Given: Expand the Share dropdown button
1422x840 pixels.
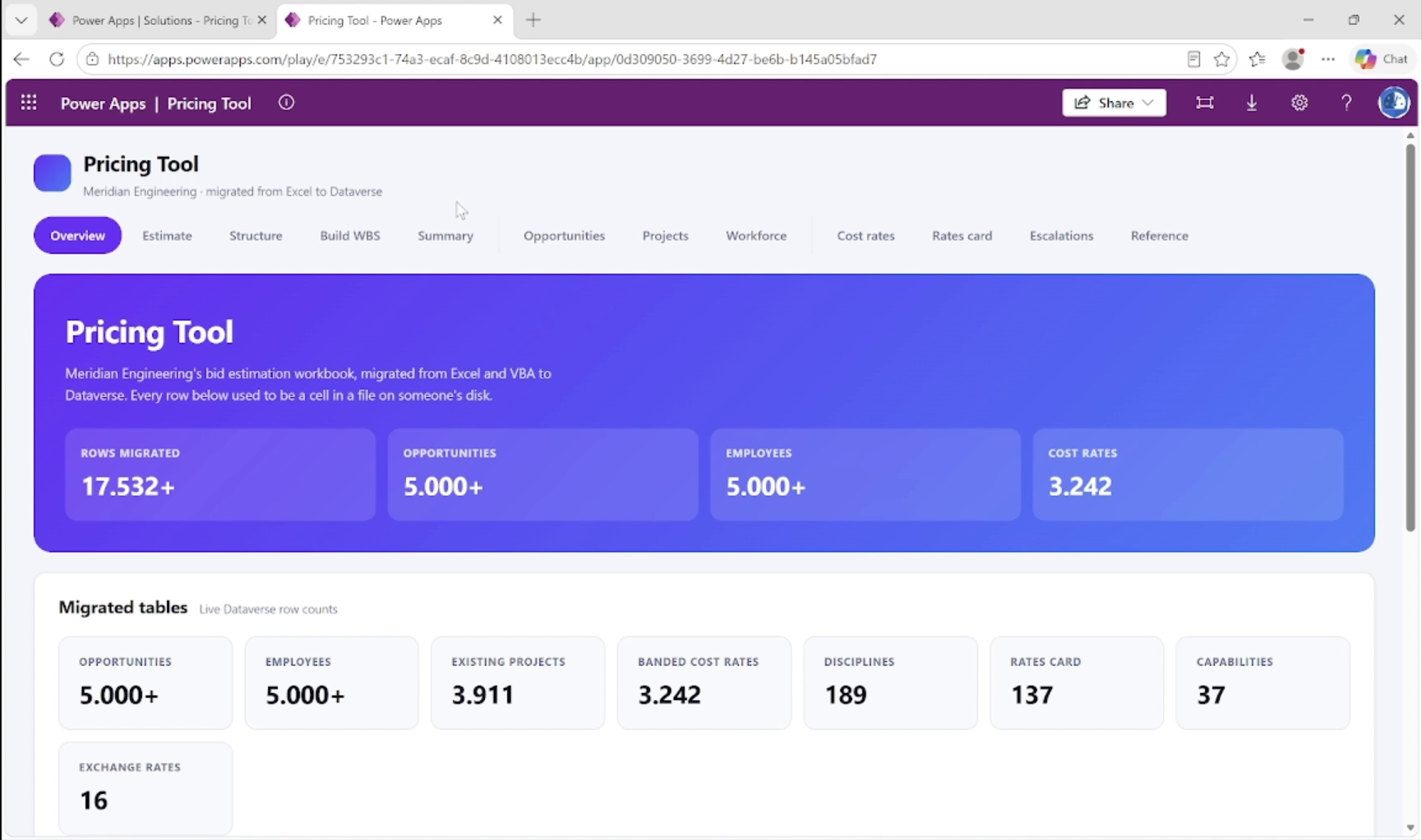Looking at the screenshot, I should (x=1114, y=103).
